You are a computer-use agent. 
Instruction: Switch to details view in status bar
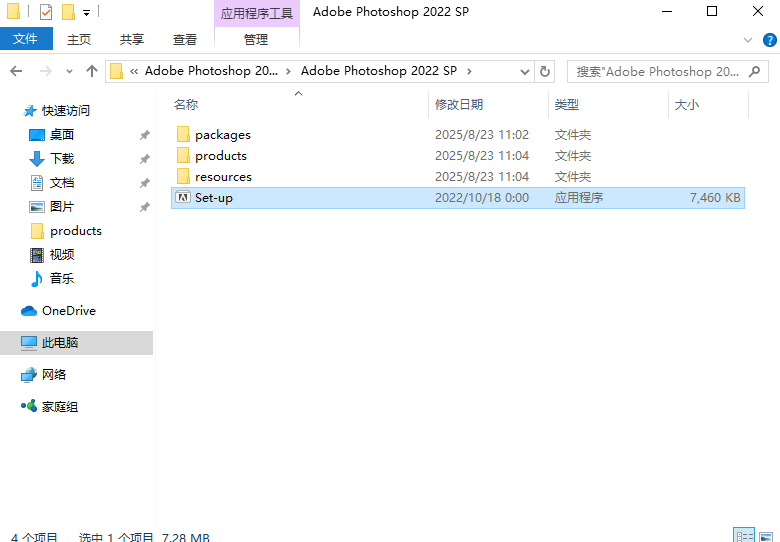(744, 536)
